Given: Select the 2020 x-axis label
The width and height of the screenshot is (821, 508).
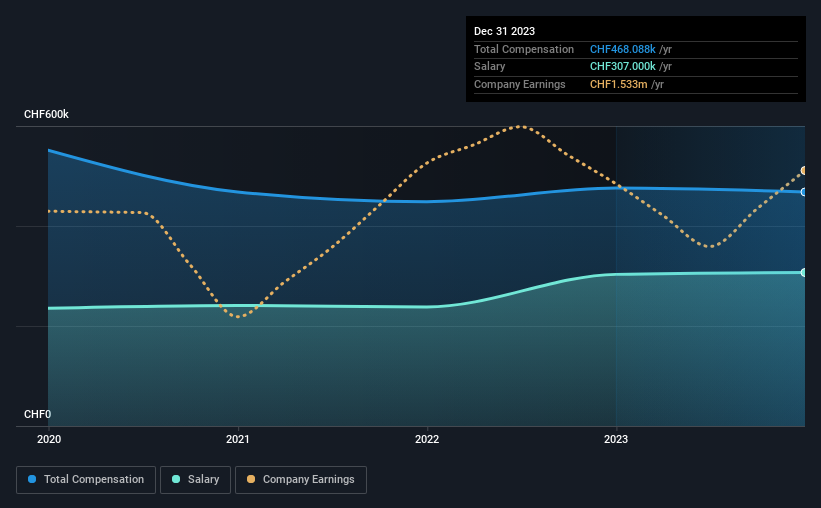Looking at the screenshot, I should click(49, 439).
